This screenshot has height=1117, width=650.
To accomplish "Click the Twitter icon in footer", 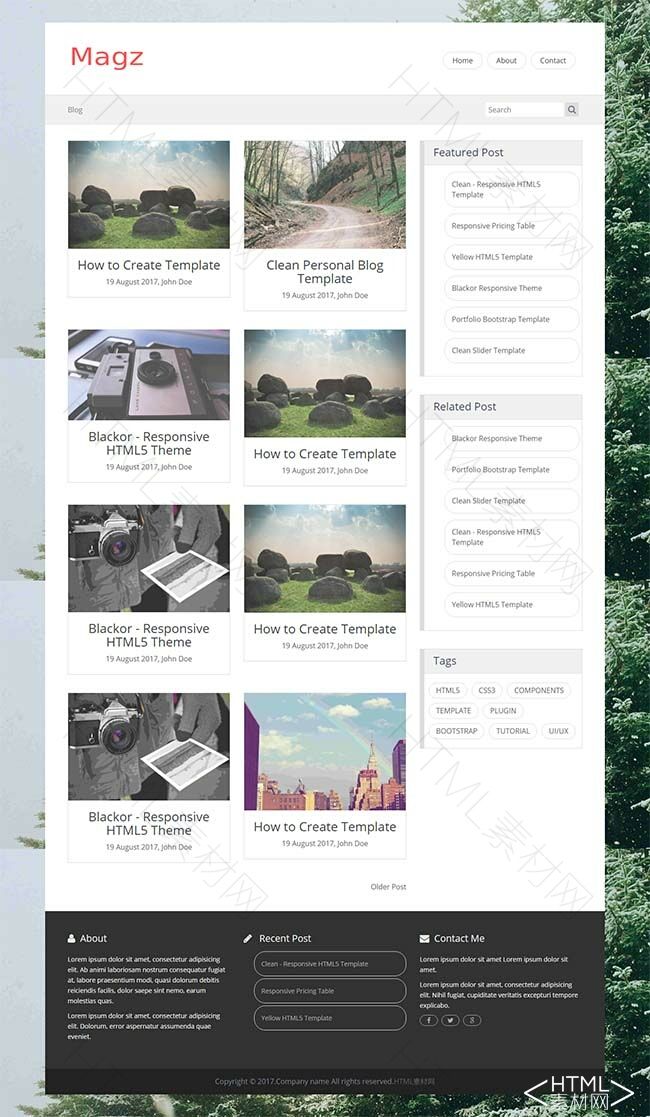I will (x=450, y=1020).
